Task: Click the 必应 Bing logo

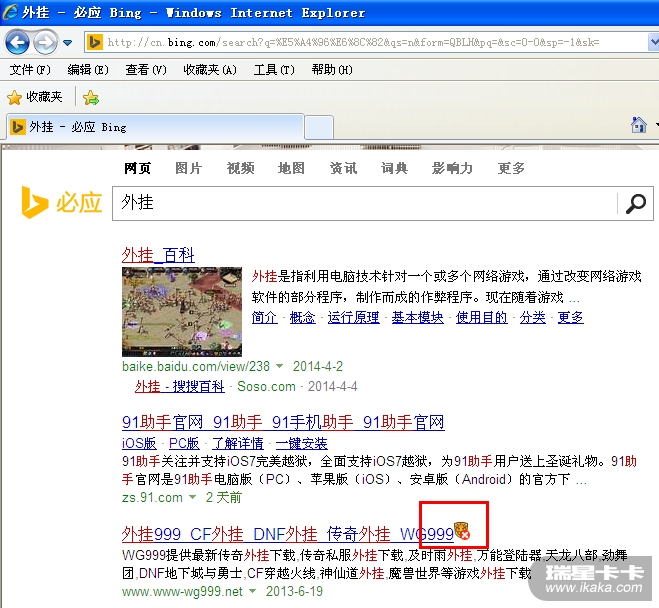Action: click(x=61, y=203)
